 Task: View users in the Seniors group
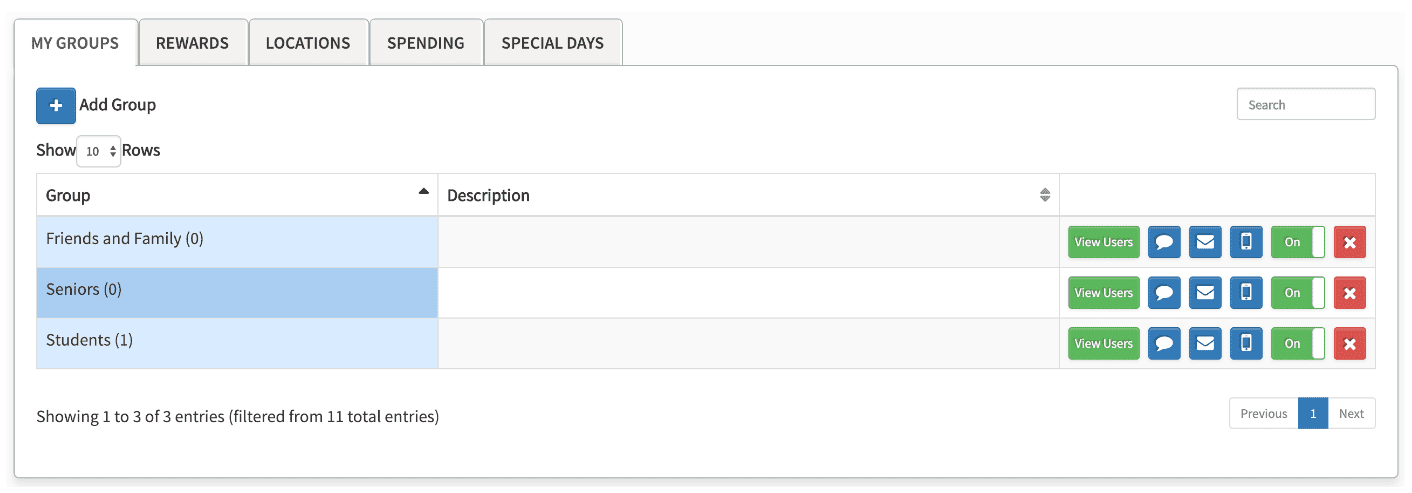tap(1103, 293)
